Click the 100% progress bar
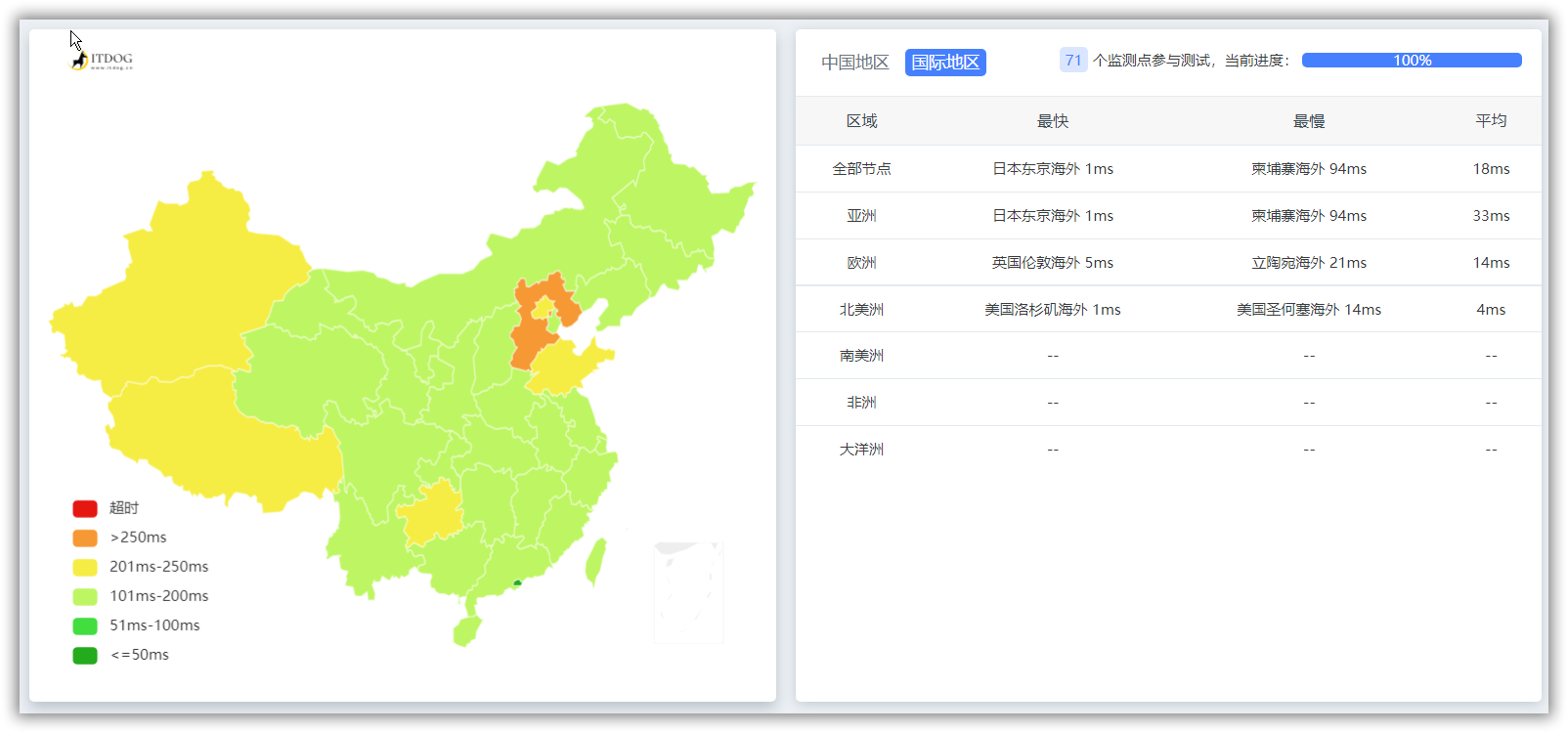 coord(1411,61)
